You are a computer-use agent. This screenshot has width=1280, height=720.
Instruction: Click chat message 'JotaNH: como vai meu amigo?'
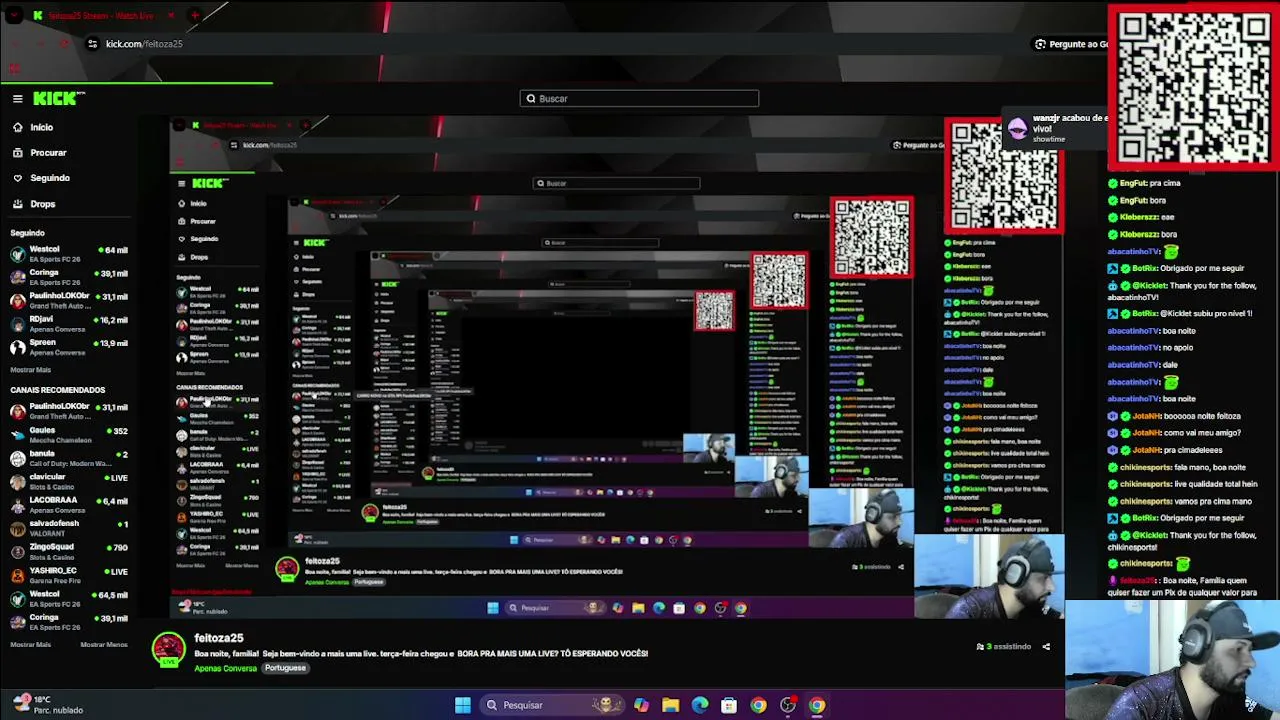click(1174, 433)
